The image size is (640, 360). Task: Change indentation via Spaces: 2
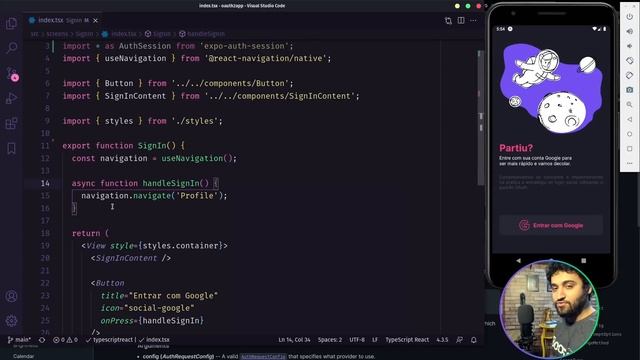(330, 340)
